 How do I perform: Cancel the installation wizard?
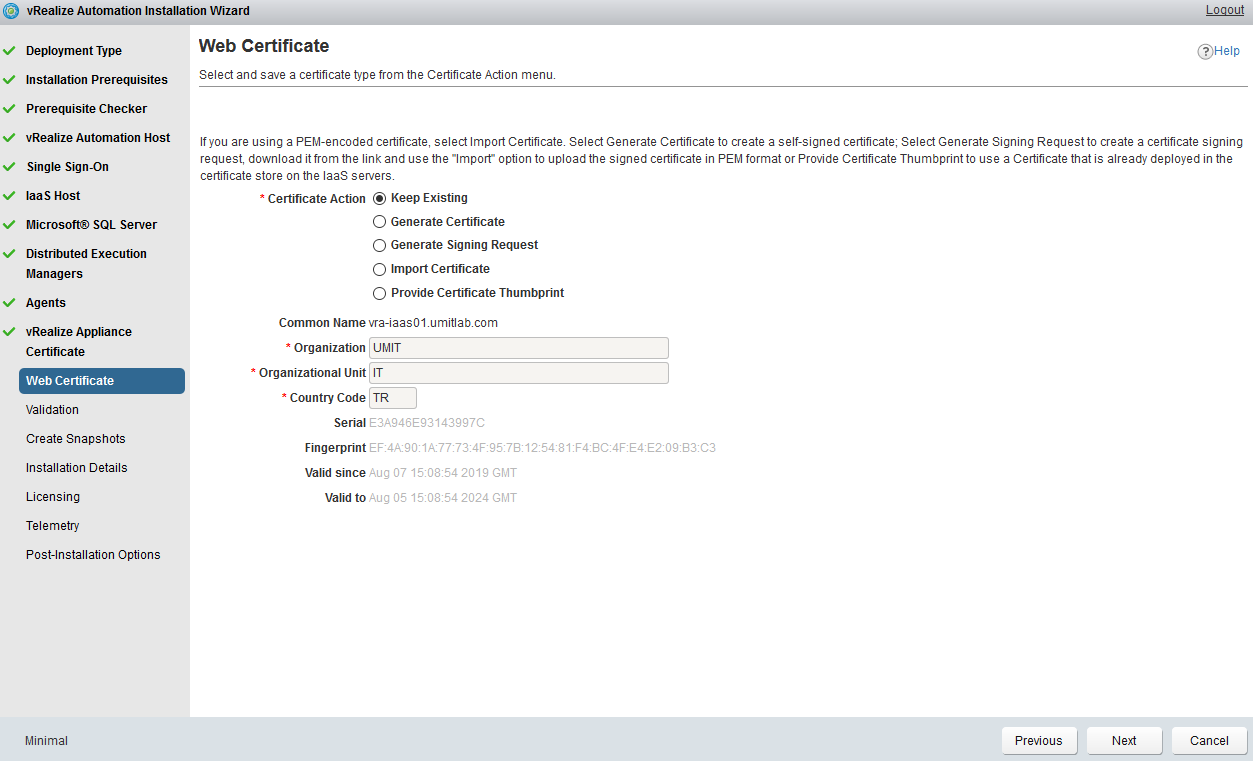[1209, 741]
